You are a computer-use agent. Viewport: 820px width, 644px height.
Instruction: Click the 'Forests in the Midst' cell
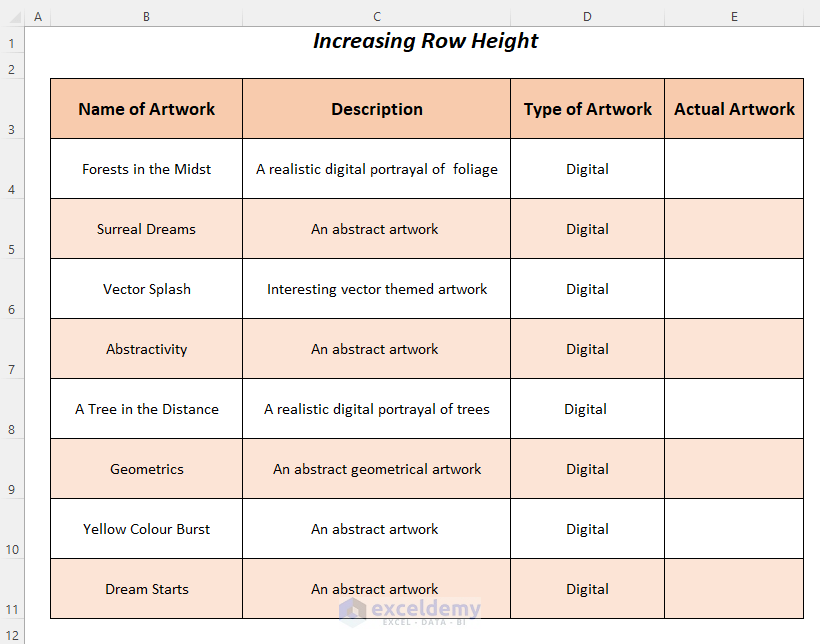(x=146, y=168)
